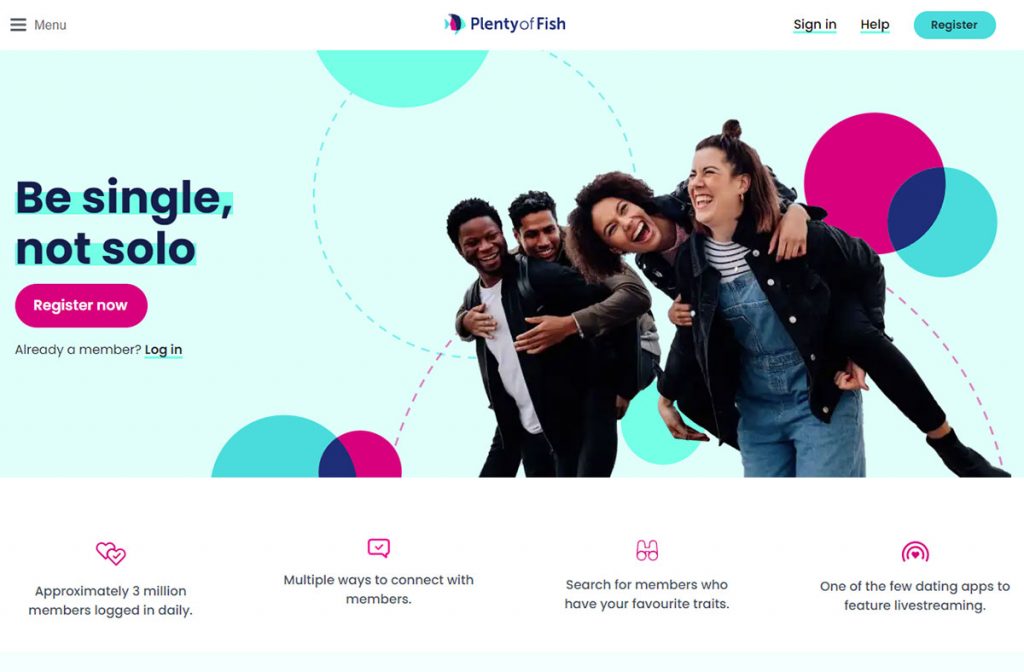
Task: Click 'Search for members' feature text
Action: point(647,594)
